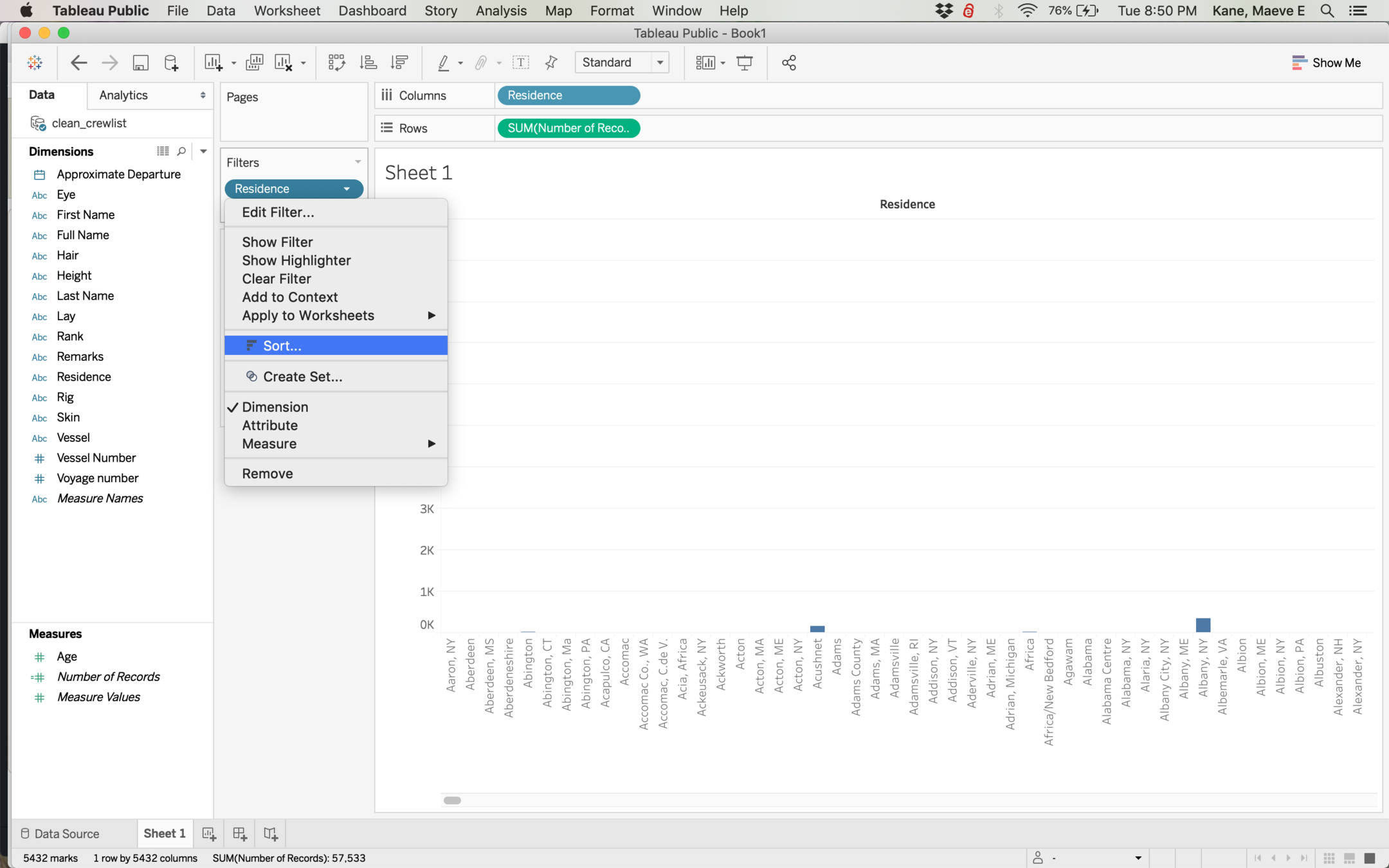Click the share workbook icon
The image size is (1389, 868).
tap(788, 62)
